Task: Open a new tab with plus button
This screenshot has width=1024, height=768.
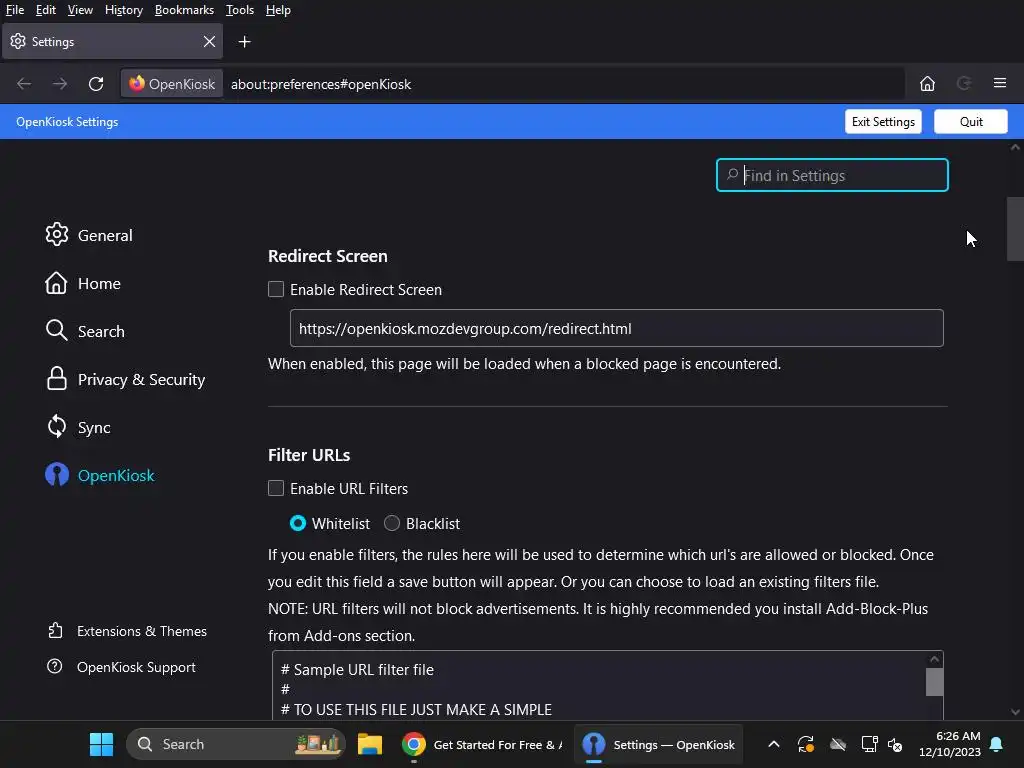Action: click(x=244, y=42)
